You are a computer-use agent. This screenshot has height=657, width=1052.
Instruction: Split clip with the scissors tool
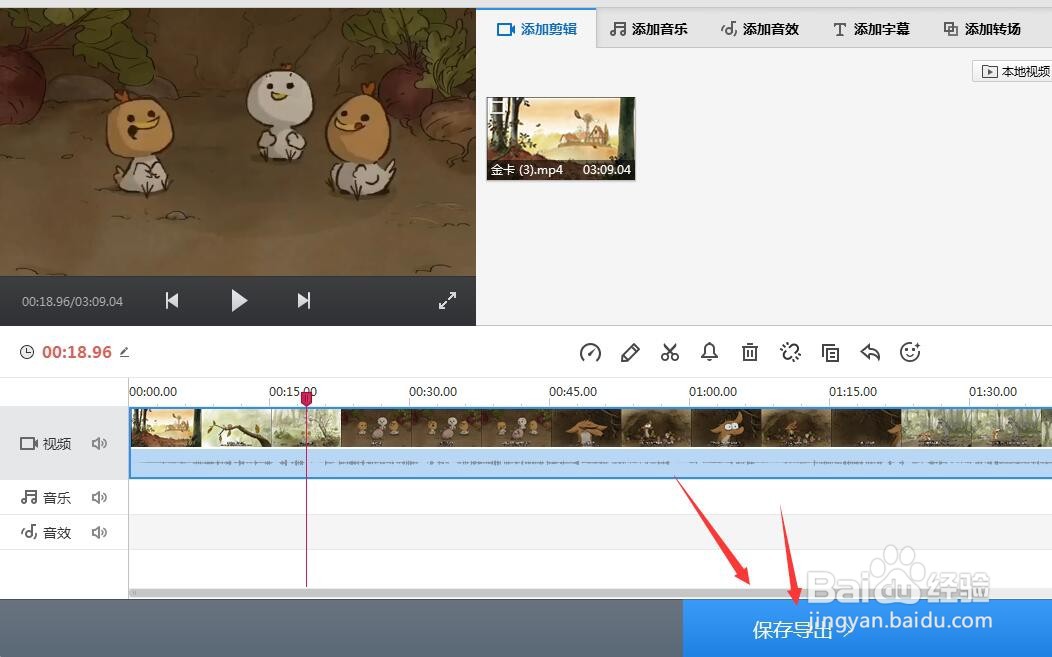[670, 352]
